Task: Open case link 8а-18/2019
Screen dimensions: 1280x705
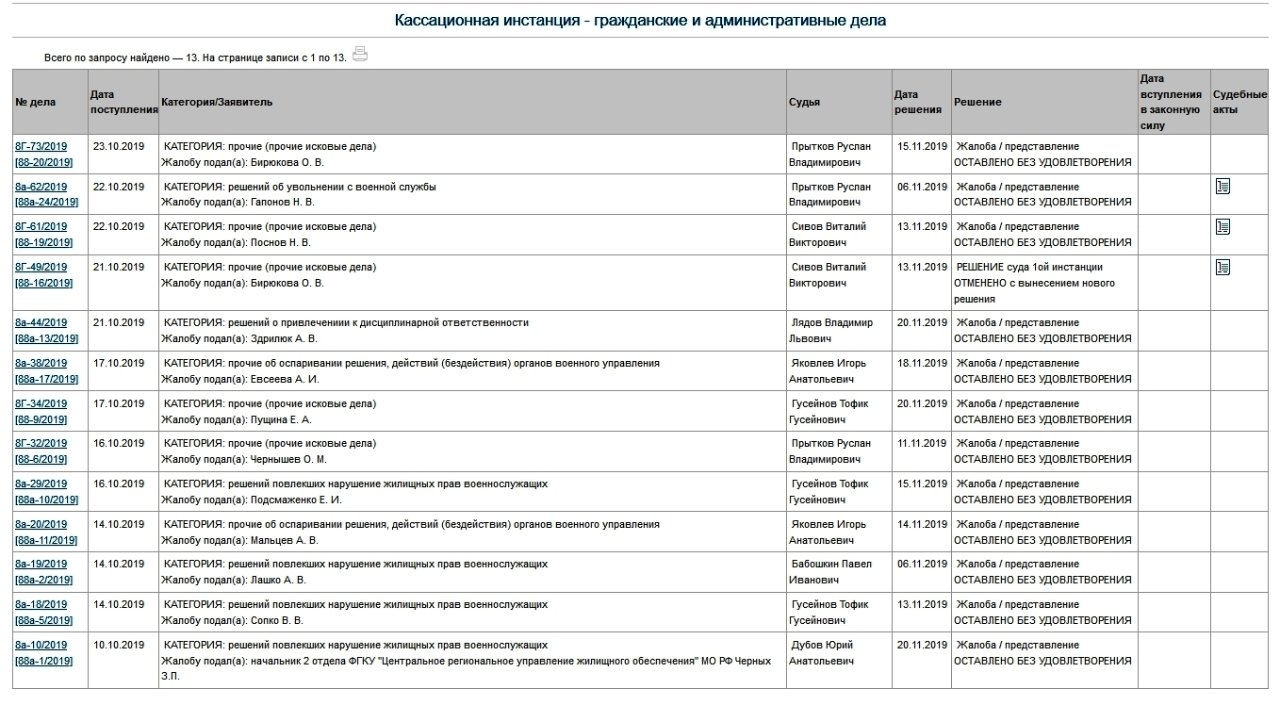Action: pyautogui.click(x=41, y=605)
